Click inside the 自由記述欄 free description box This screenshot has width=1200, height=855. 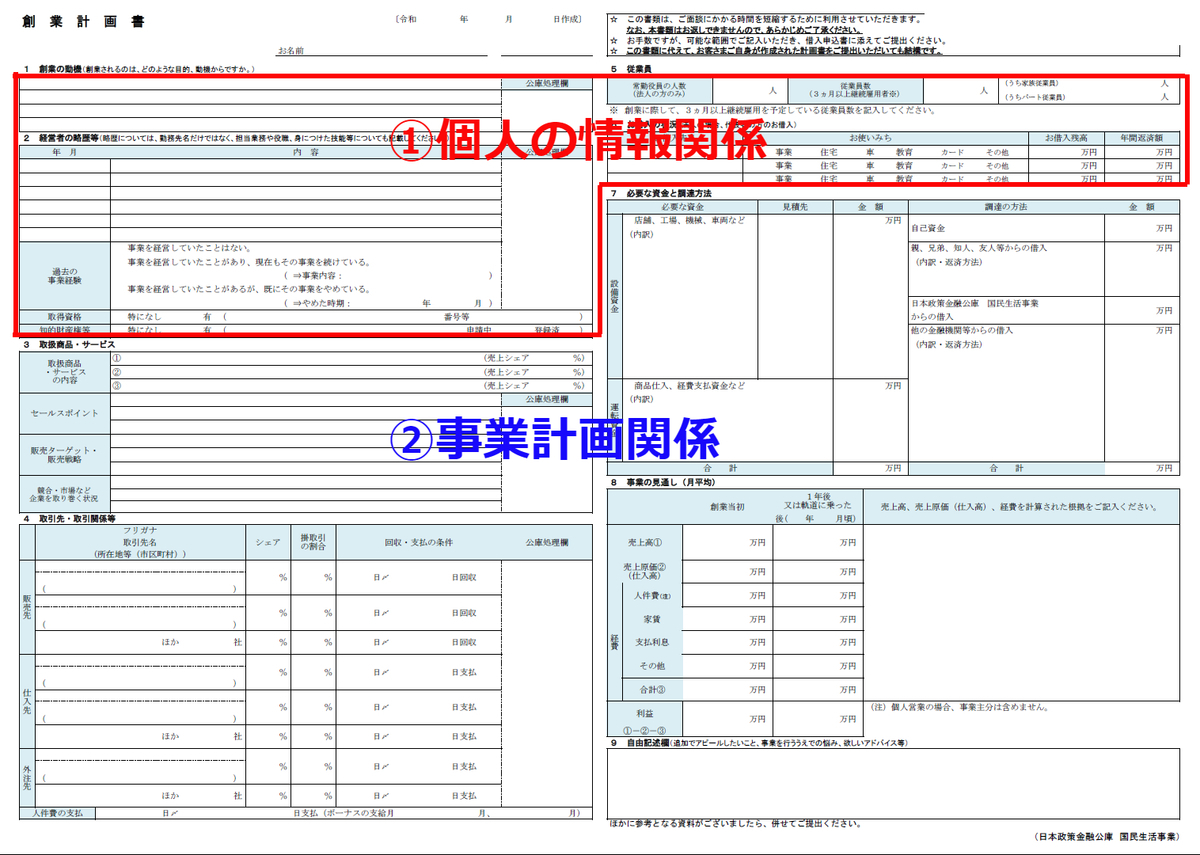tap(893, 782)
